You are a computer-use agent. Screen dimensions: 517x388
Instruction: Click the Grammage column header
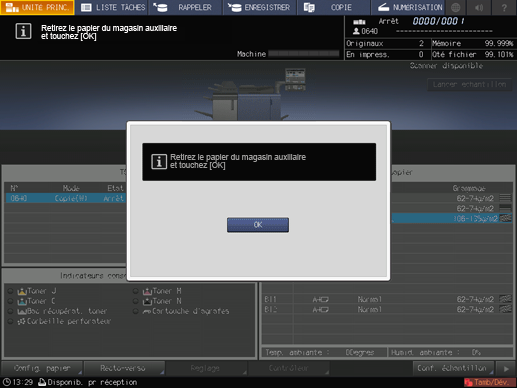point(469,188)
